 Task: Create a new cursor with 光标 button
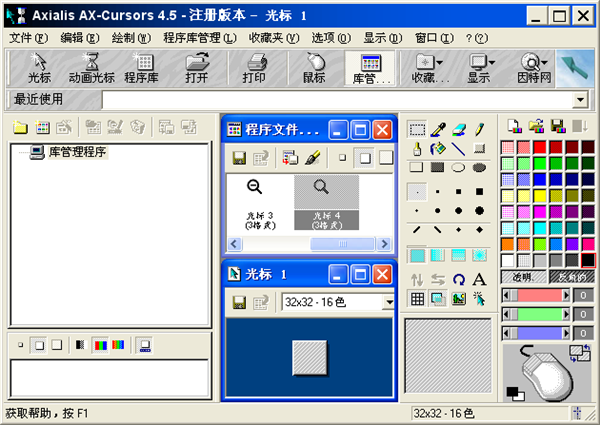coord(39,68)
